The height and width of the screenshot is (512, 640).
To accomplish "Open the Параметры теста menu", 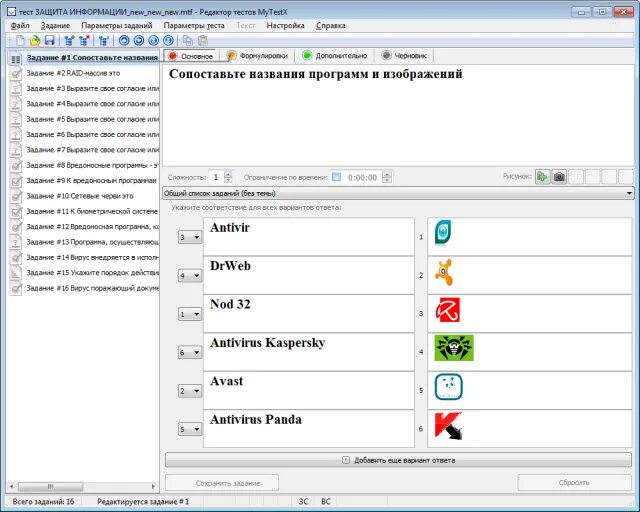I will 194,25.
